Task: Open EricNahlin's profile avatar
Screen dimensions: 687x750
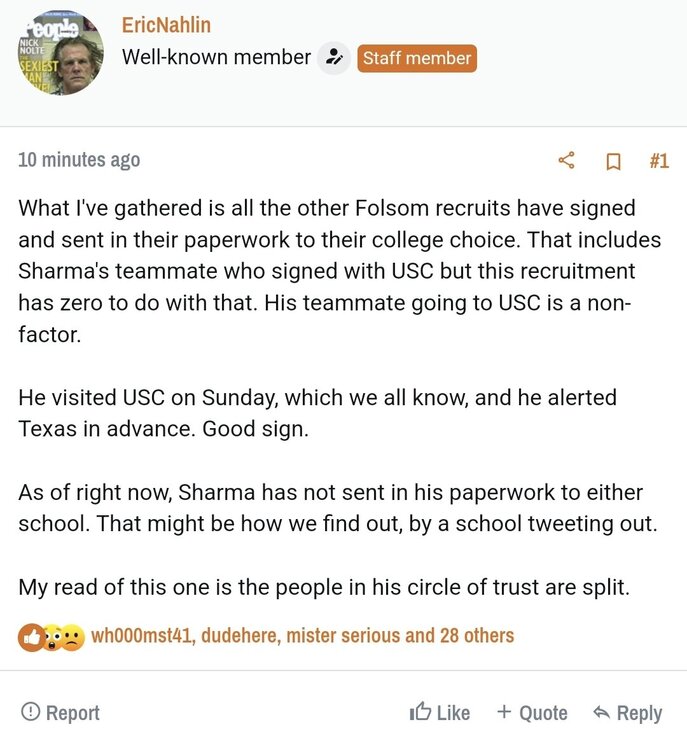Action: click(x=60, y=53)
